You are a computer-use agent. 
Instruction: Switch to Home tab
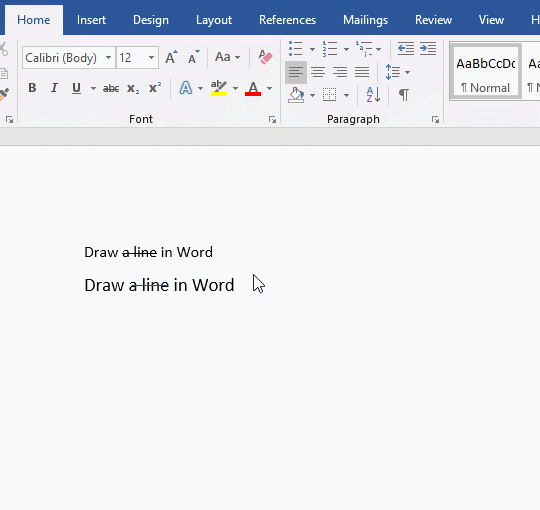pos(34,20)
